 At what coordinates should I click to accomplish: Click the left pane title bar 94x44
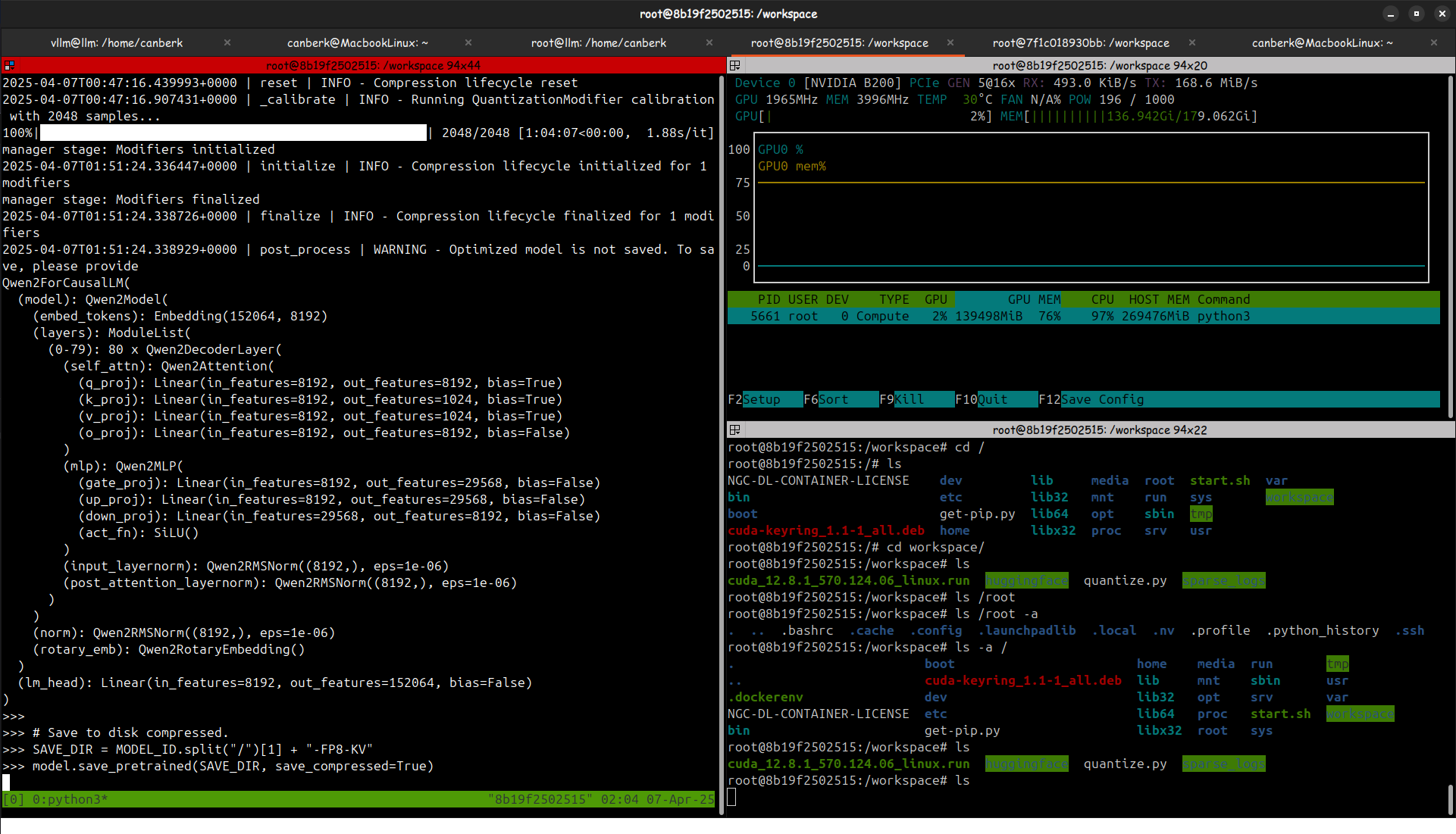[362, 66]
